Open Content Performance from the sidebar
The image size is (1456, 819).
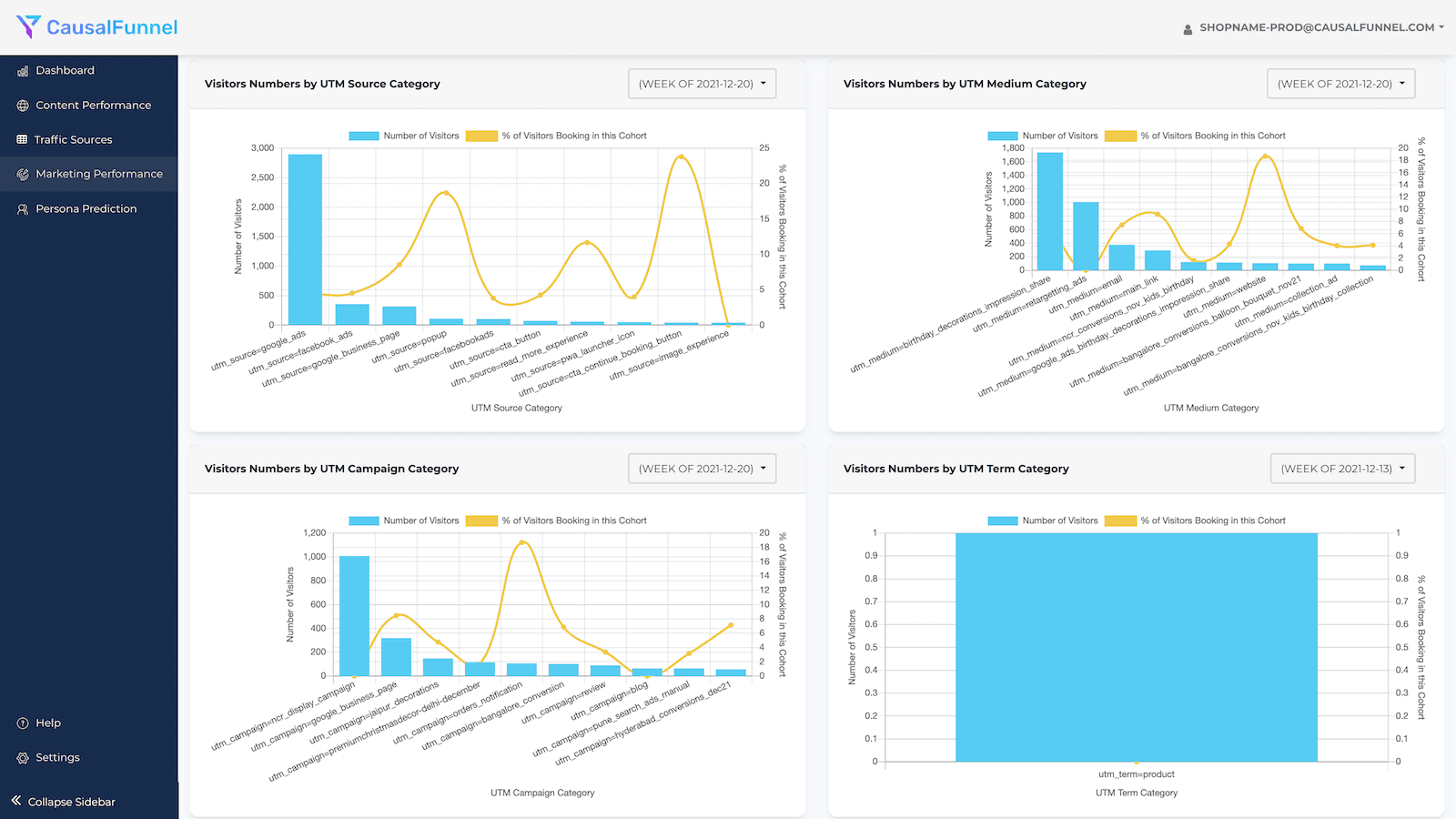pyautogui.click(x=22, y=105)
